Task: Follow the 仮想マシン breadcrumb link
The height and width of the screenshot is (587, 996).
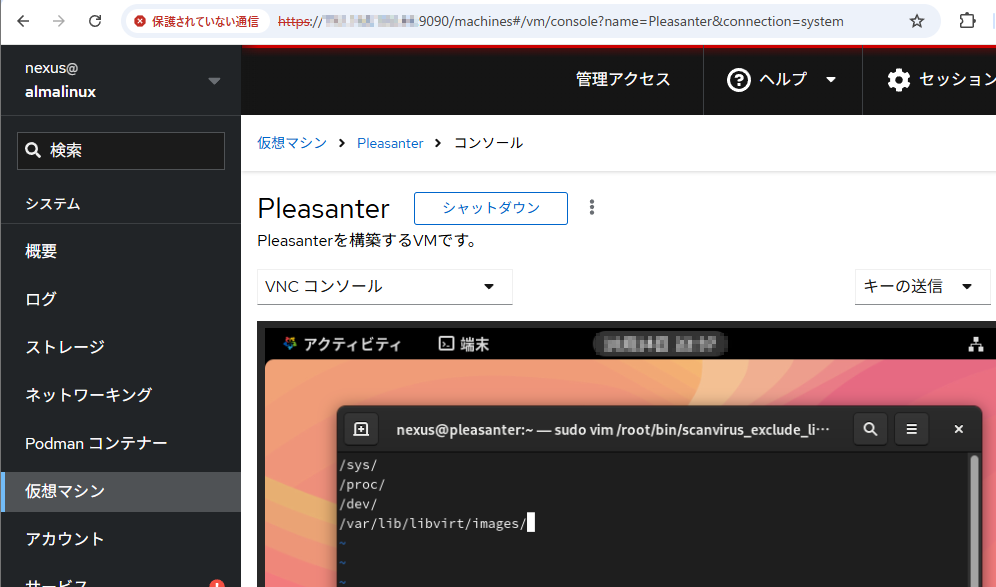Action: pos(292,143)
